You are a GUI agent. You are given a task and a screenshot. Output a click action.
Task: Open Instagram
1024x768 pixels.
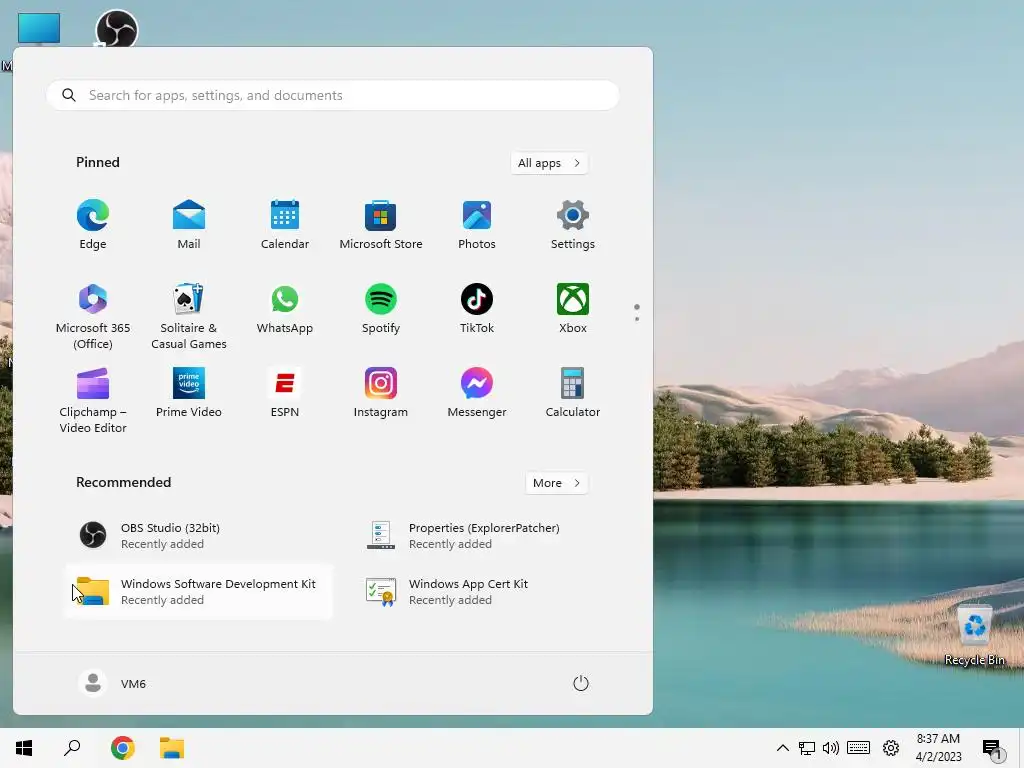pyautogui.click(x=381, y=393)
